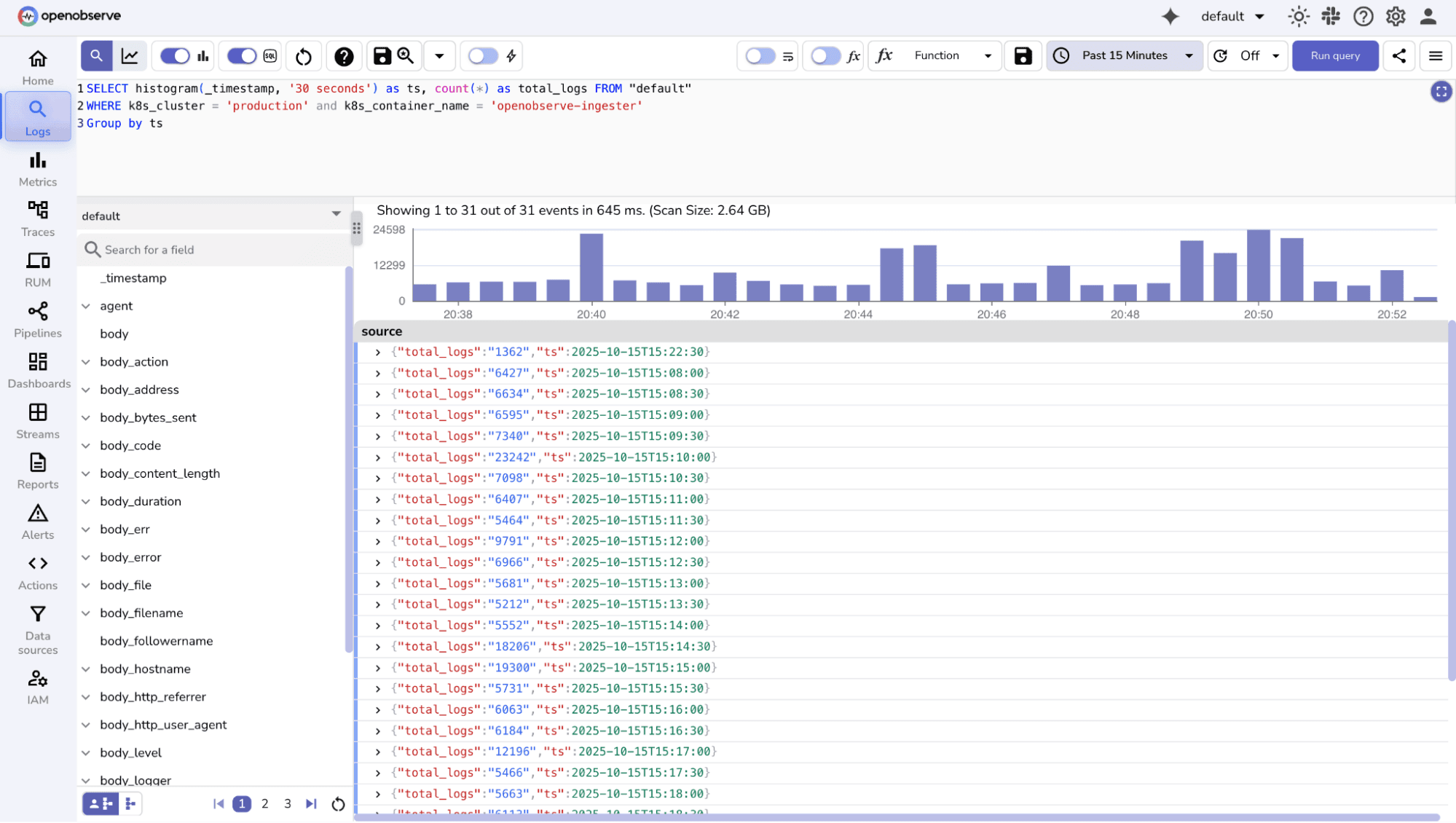This screenshot has height=823, width=1456.
Task: Open saved searches with the floppy disk icon
Action: click(382, 55)
